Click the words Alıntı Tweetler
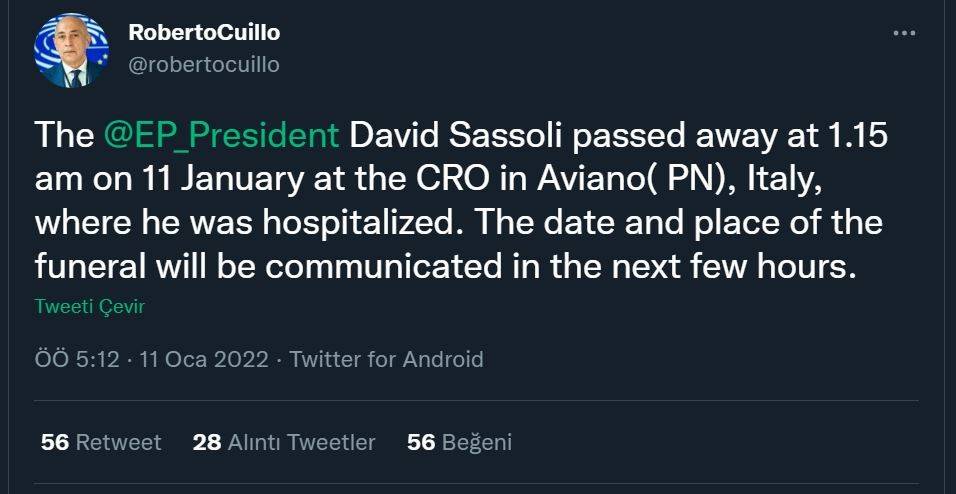 tap(301, 442)
